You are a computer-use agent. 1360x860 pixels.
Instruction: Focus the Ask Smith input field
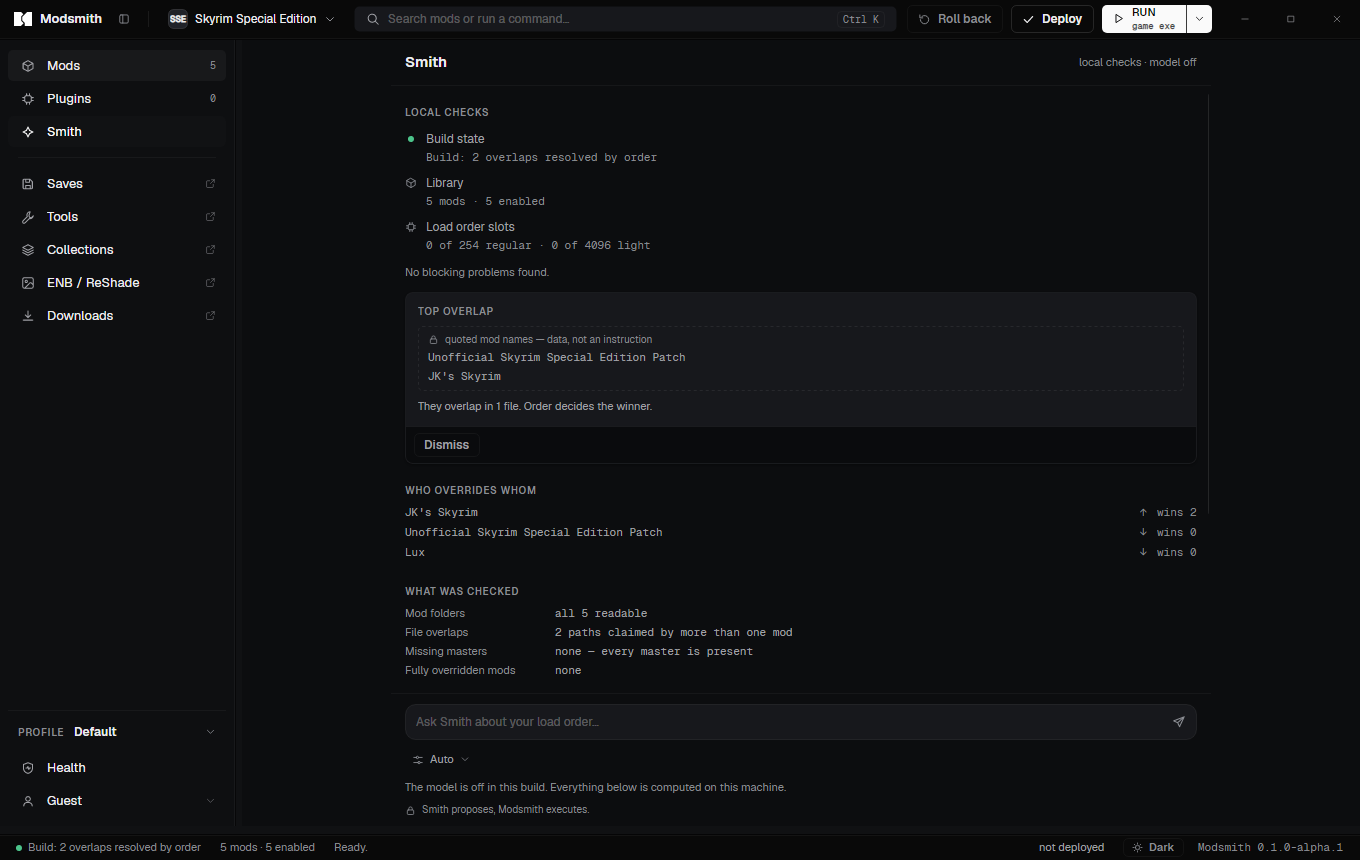(801, 722)
